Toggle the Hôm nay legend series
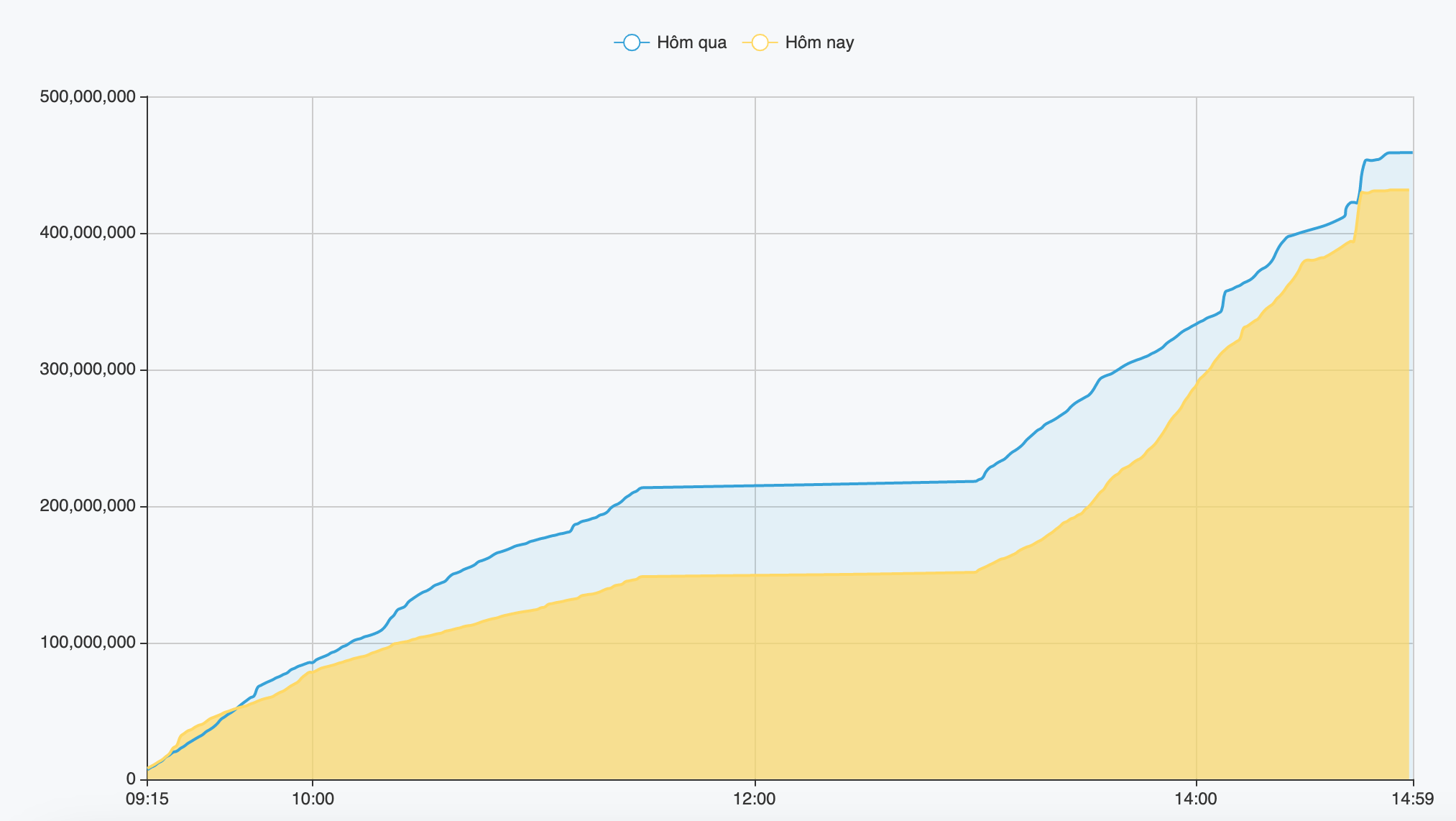 point(798,42)
